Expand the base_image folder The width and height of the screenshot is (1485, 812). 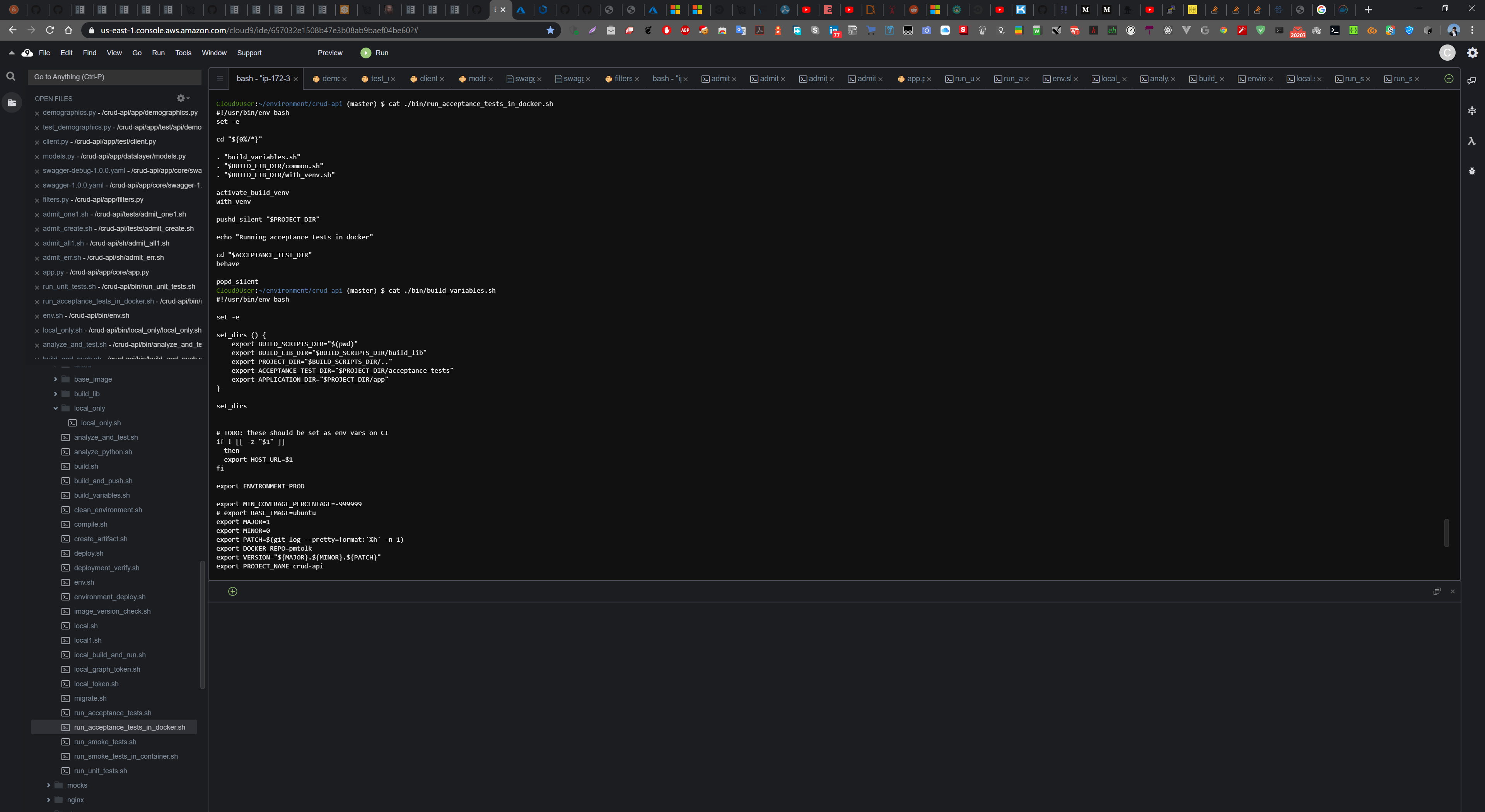click(x=55, y=379)
